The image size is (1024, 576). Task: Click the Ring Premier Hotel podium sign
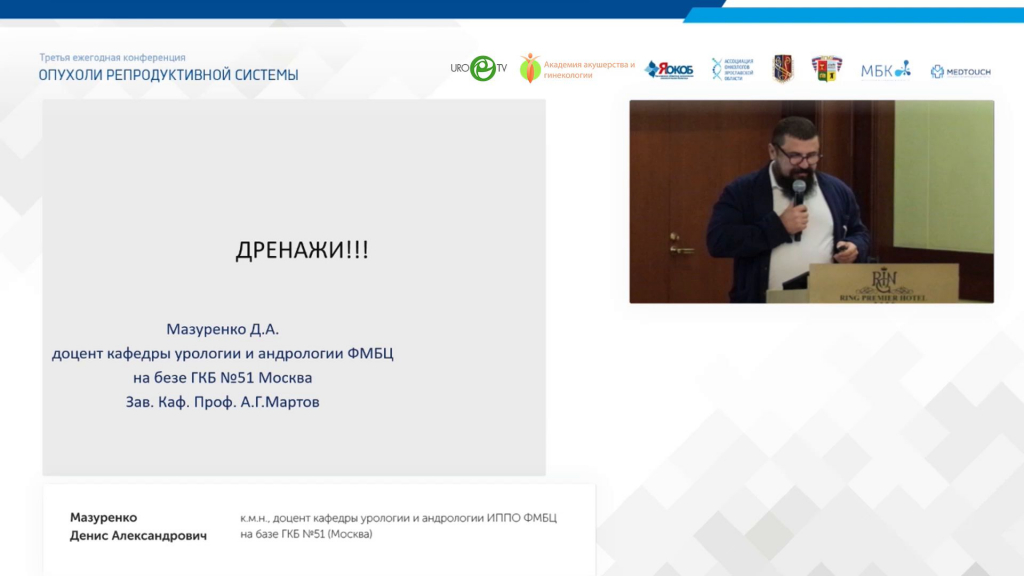click(x=883, y=283)
